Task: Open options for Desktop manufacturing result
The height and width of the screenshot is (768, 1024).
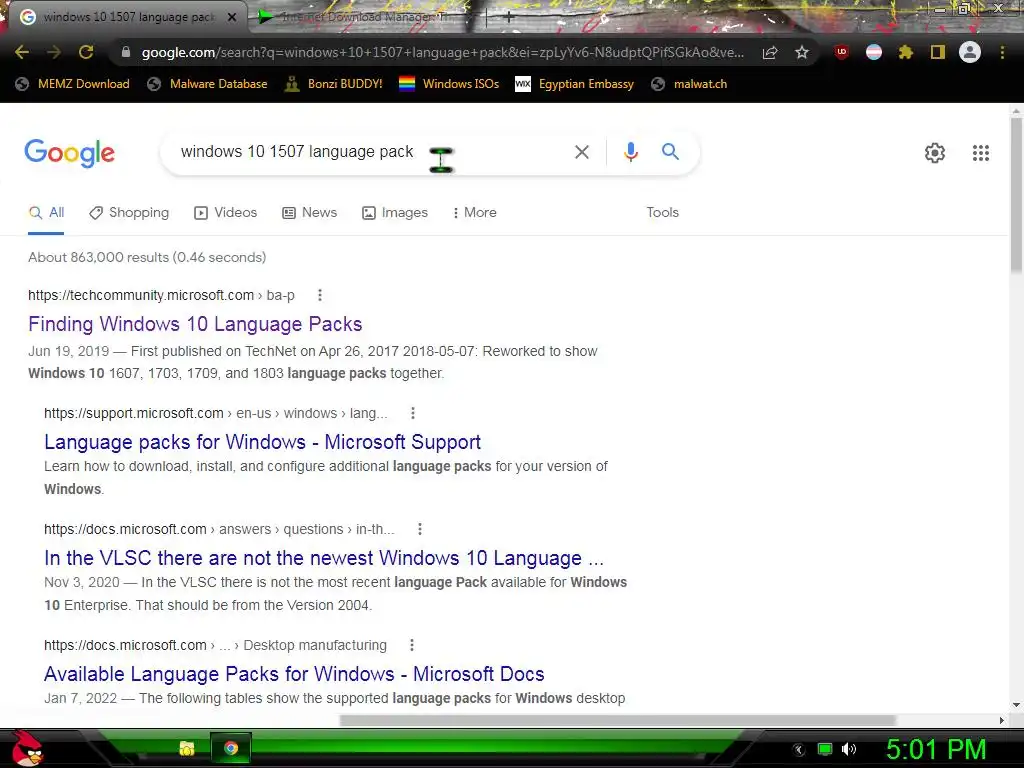Action: click(411, 645)
